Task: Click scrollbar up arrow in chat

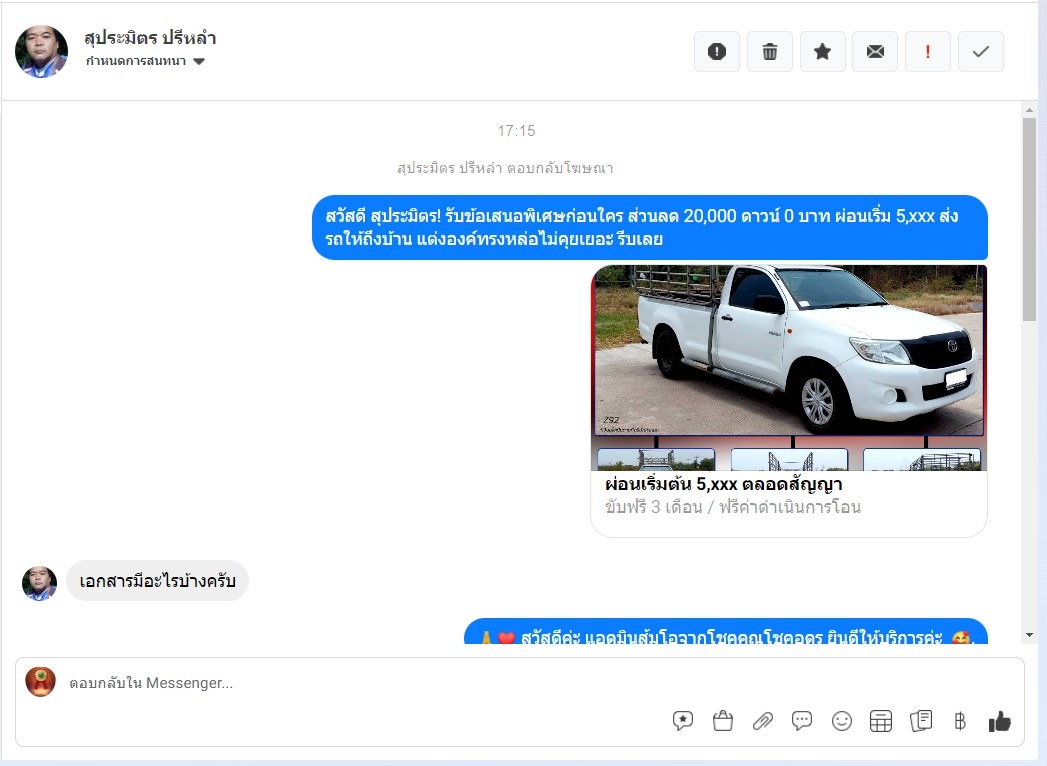Action: (1029, 110)
